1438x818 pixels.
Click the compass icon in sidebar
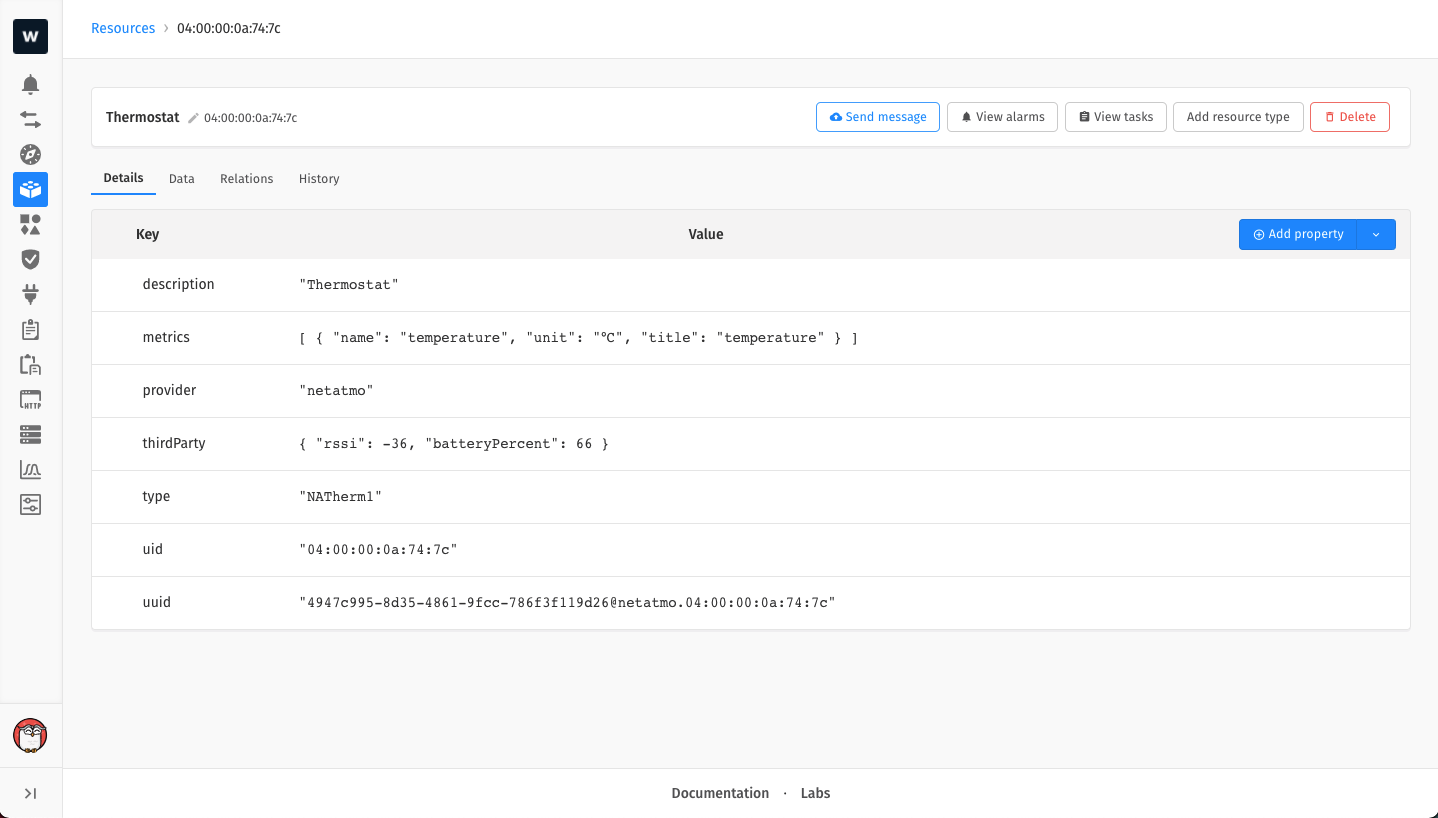click(30, 154)
